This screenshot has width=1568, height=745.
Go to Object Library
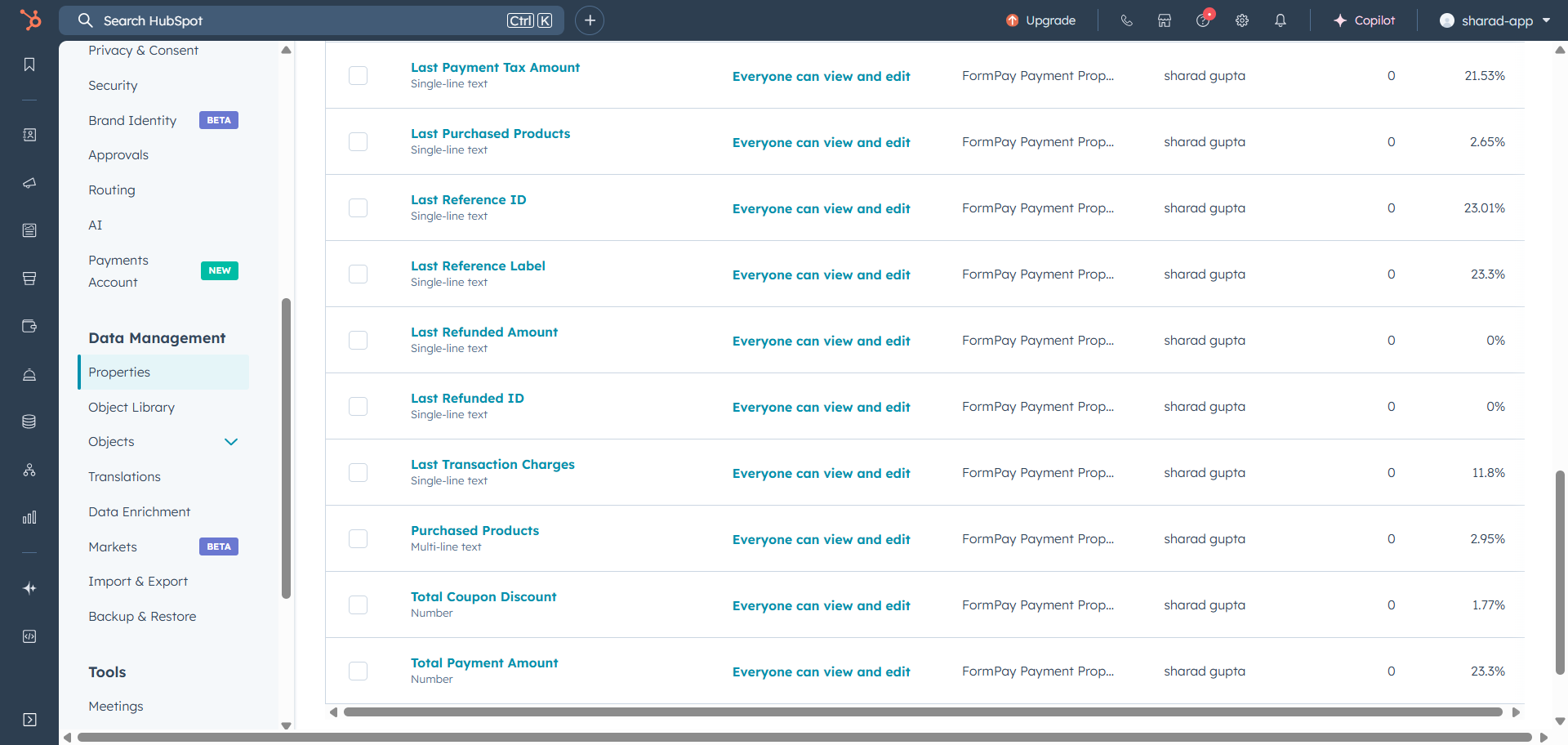tap(131, 407)
